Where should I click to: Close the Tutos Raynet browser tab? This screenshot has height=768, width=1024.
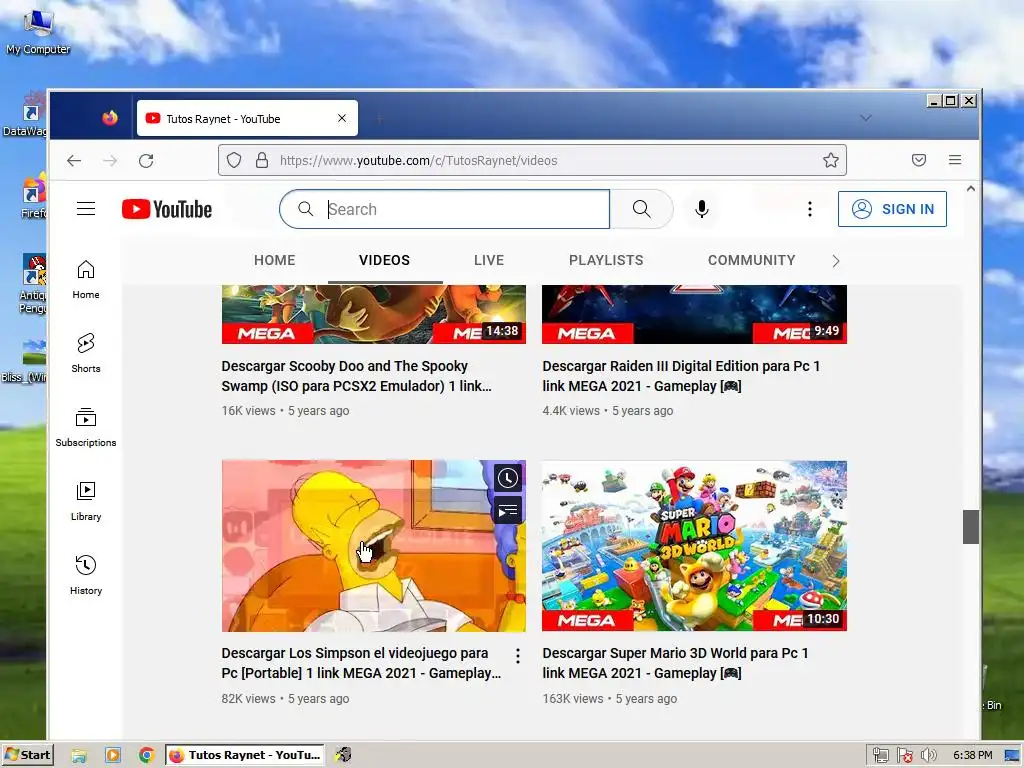pyautogui.click(x=342, y=118)
